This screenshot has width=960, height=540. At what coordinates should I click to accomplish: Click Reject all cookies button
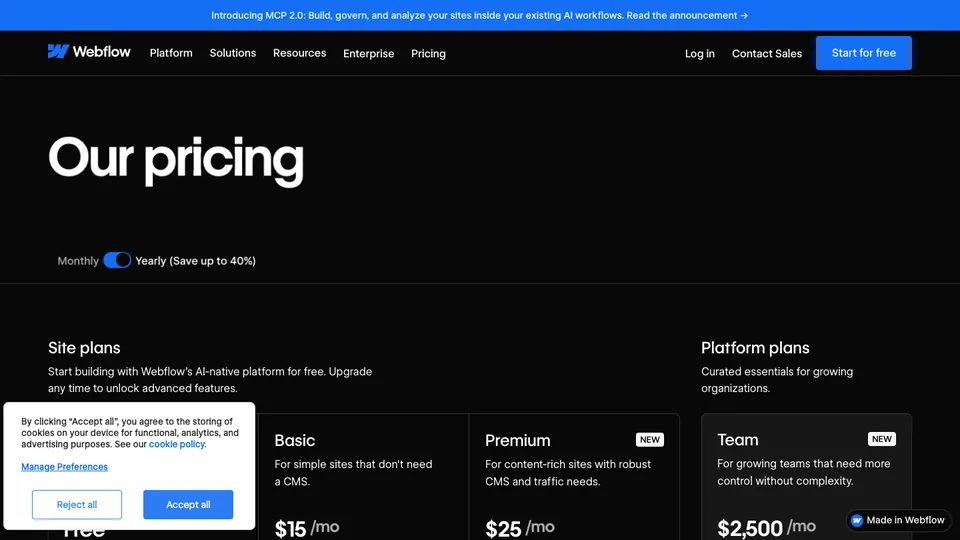pos(77,504)
